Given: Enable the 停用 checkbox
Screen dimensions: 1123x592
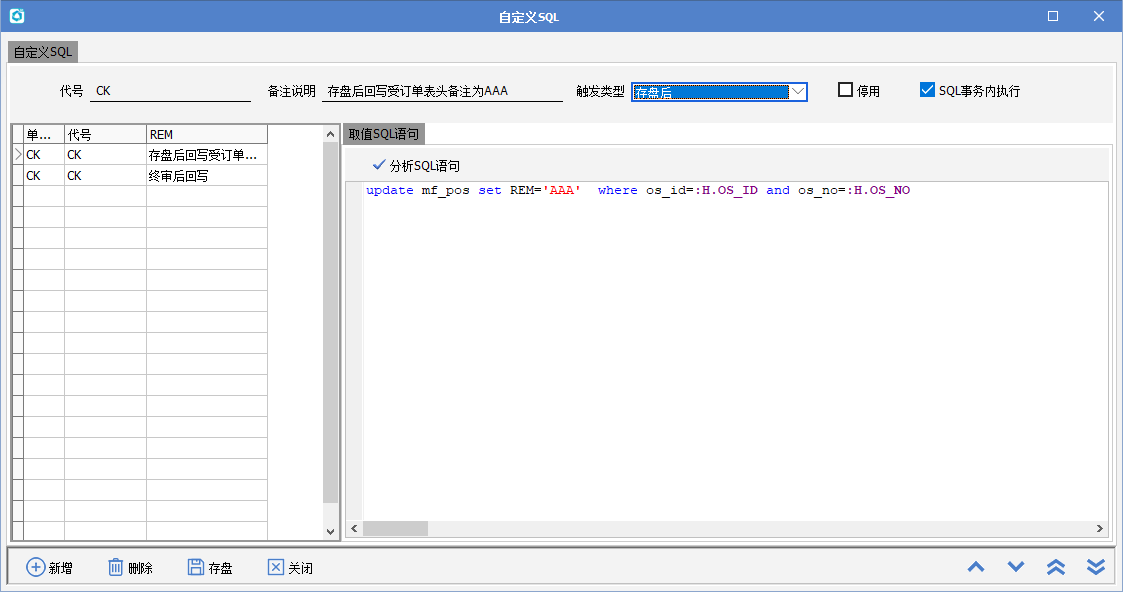Looking at the screenshot, I should [x=846, y=90].
